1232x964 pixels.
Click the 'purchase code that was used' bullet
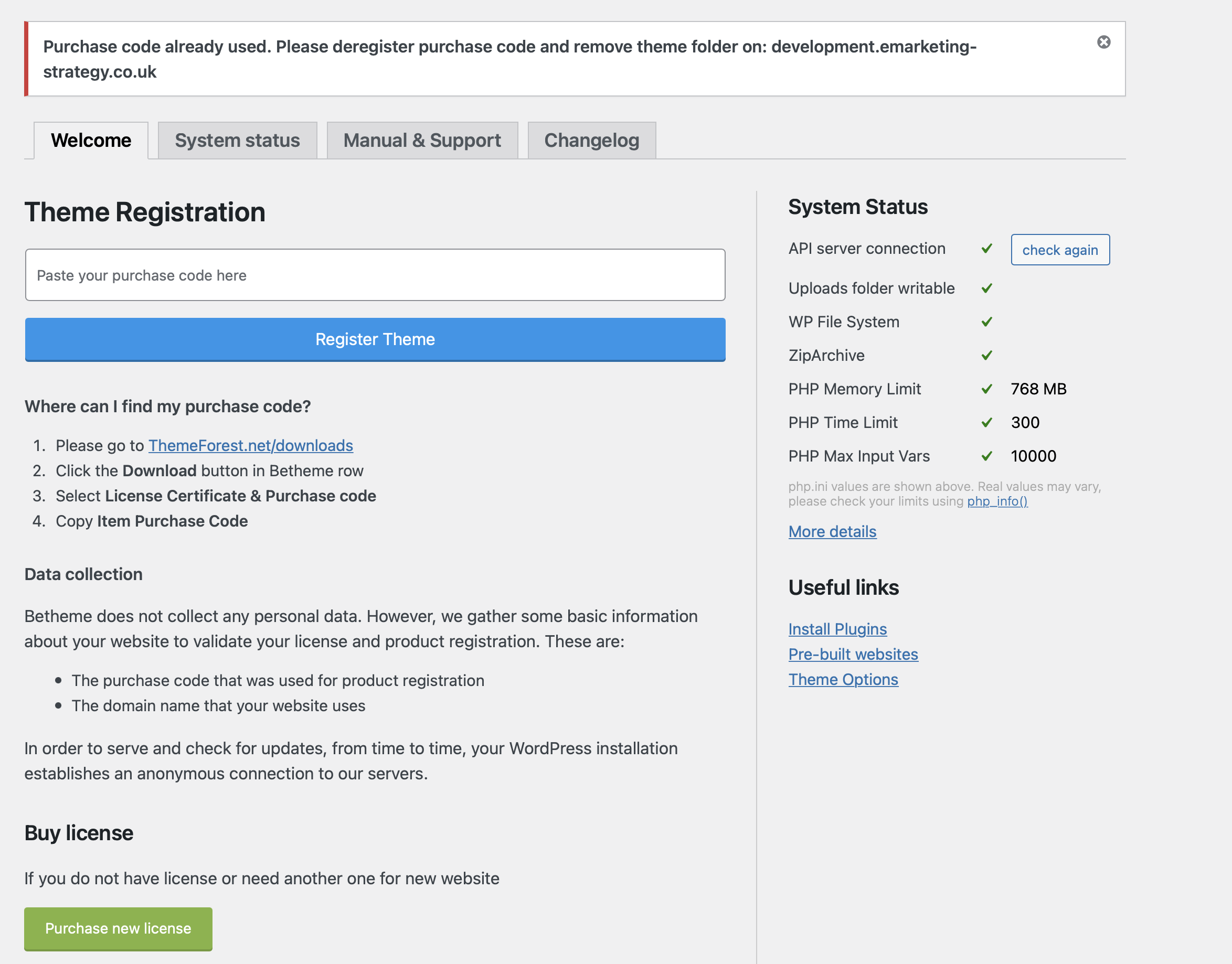tap(277, 680)
